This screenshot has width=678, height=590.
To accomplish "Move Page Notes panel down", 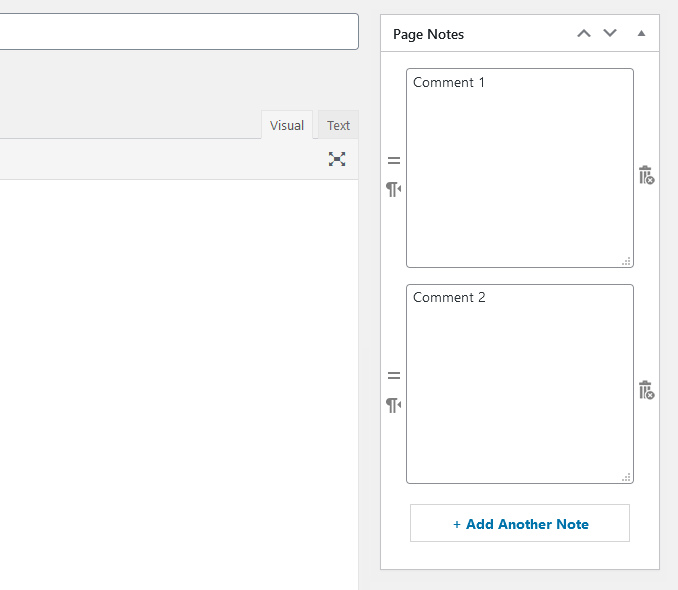I will pyautogui.click(x=610, y=33).
